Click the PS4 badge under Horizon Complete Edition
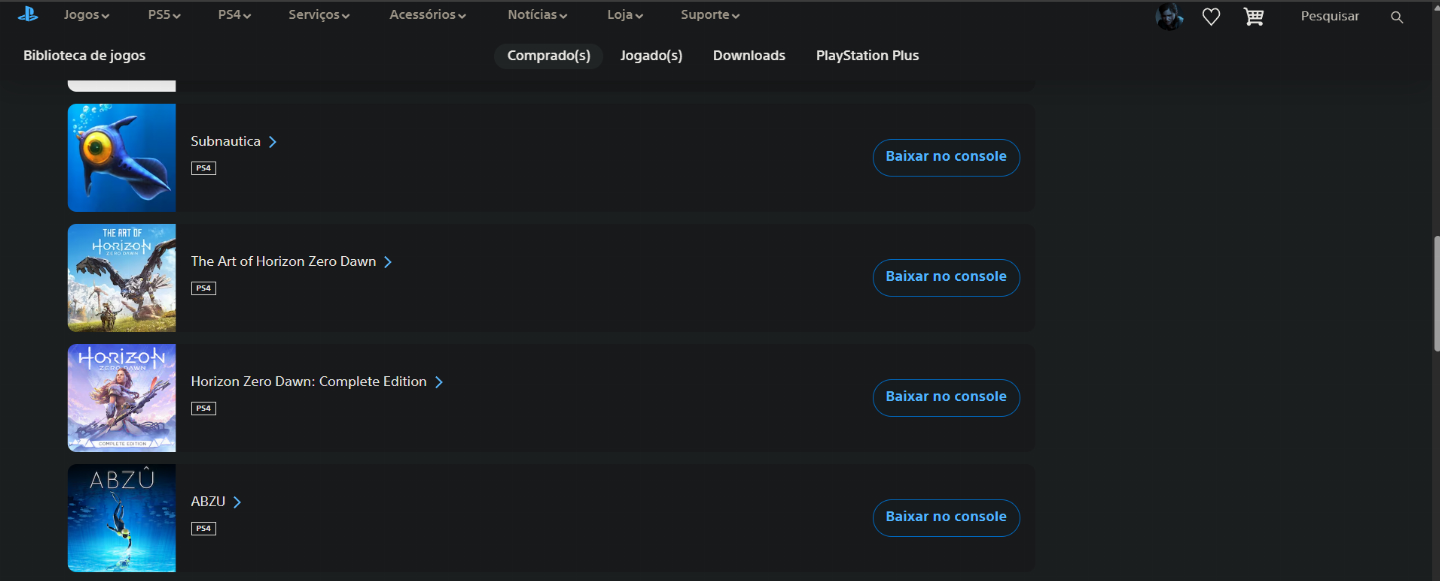 (x=203, y=408)
